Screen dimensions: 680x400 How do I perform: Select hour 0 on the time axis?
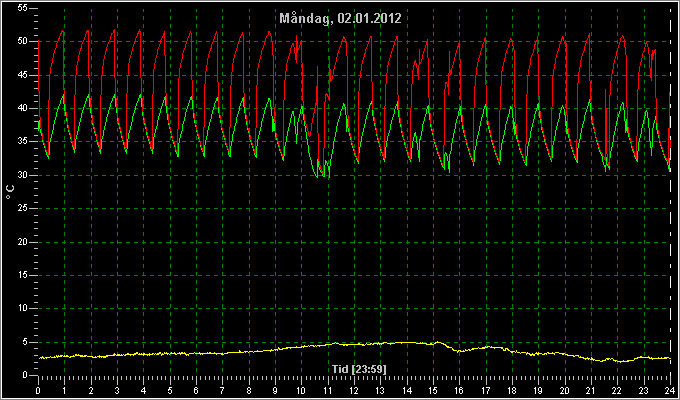(x=38, y=390)
